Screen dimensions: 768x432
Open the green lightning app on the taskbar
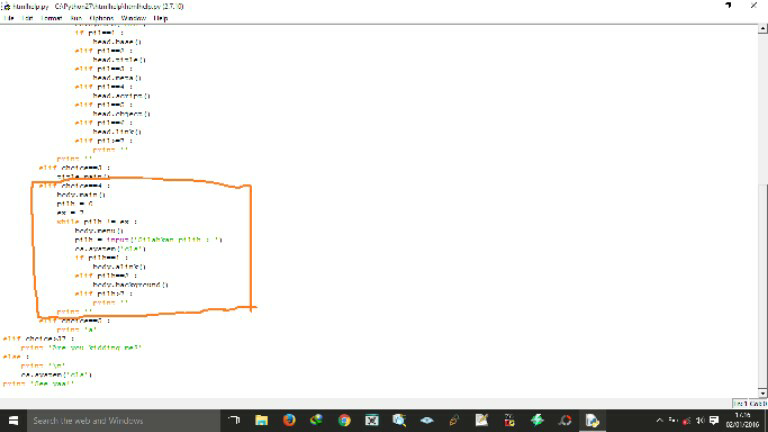coord(537,420)
